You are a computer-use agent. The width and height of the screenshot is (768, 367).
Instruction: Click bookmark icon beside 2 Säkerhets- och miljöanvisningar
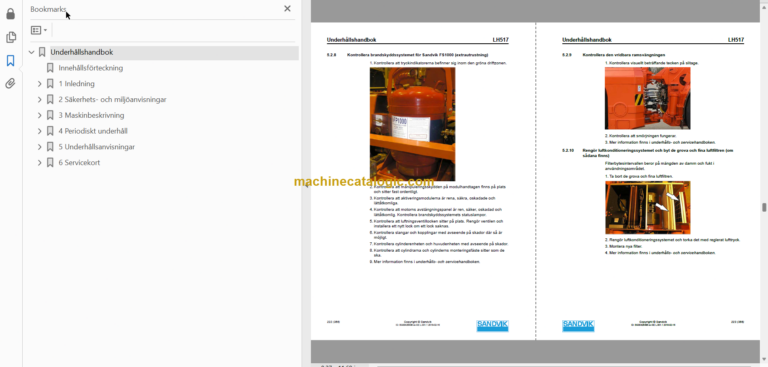[50, 99]
